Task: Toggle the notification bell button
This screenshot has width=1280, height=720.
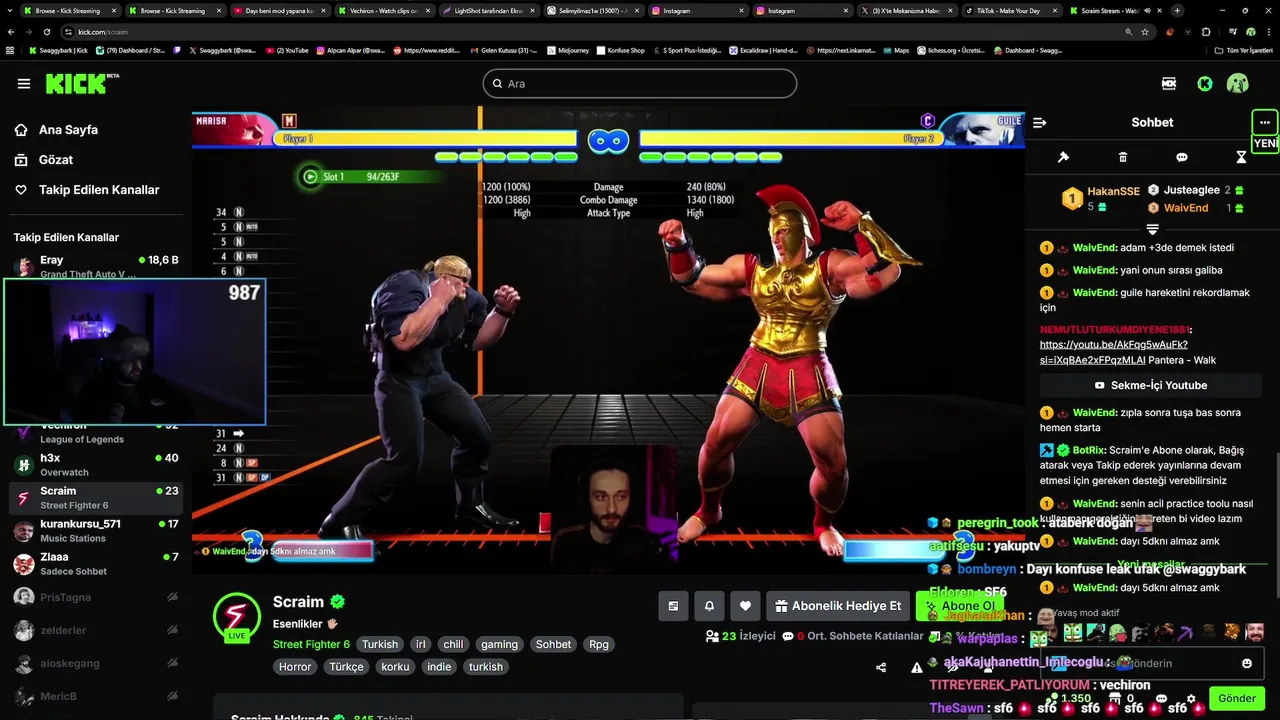Action: (709, 606)
